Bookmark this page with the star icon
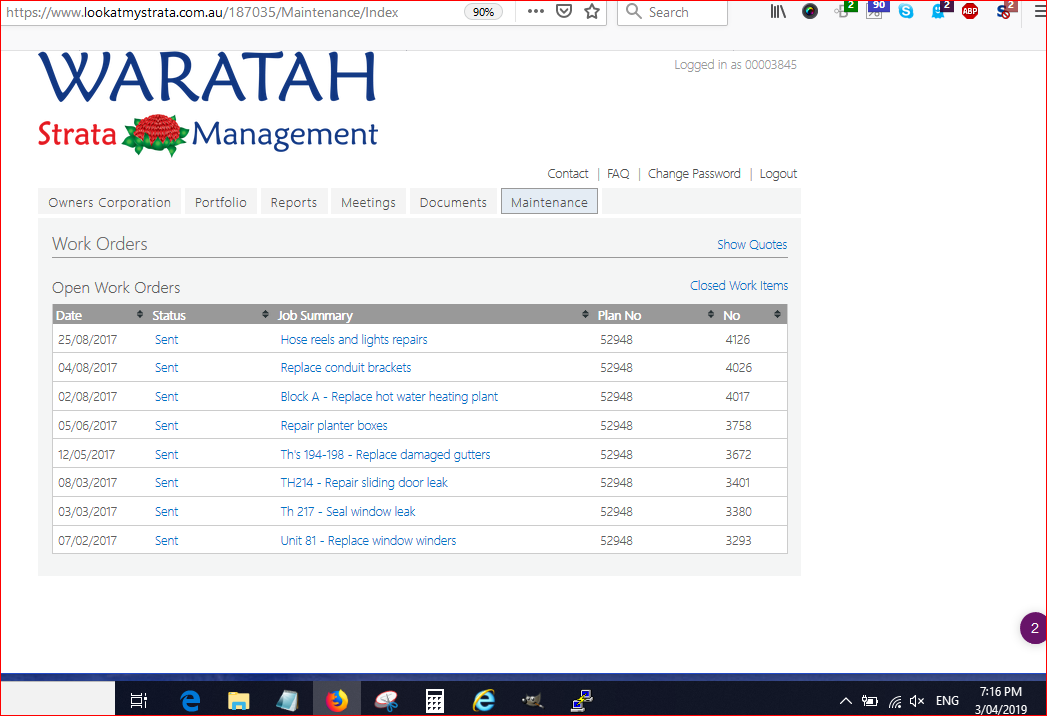 (x=592, y=11)
